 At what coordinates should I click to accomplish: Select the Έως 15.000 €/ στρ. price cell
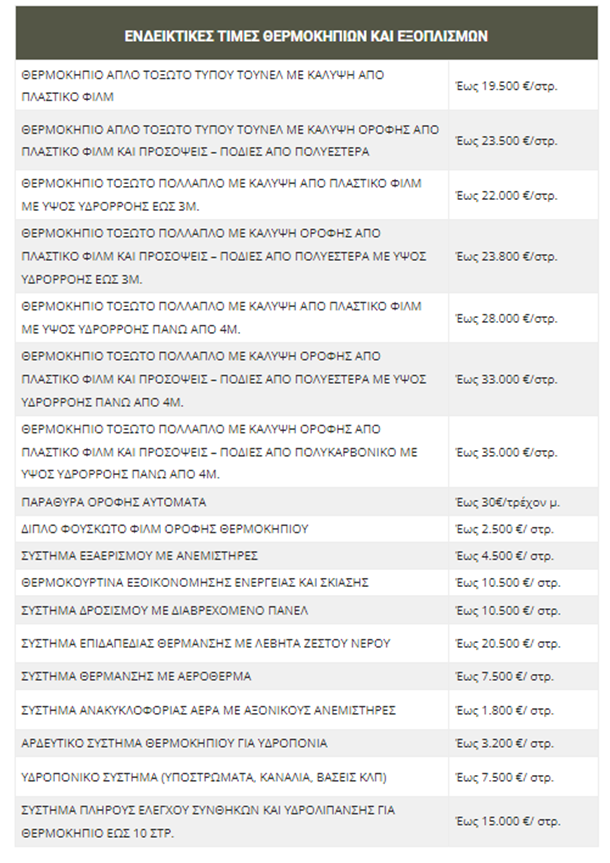[507, 821]
